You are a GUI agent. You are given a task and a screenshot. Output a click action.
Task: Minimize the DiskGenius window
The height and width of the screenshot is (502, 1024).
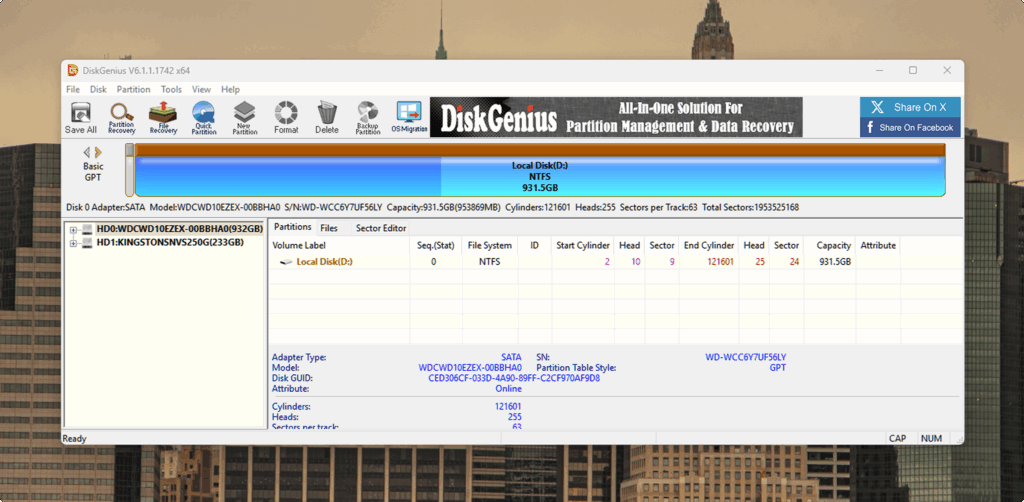[x=878, y=71]
